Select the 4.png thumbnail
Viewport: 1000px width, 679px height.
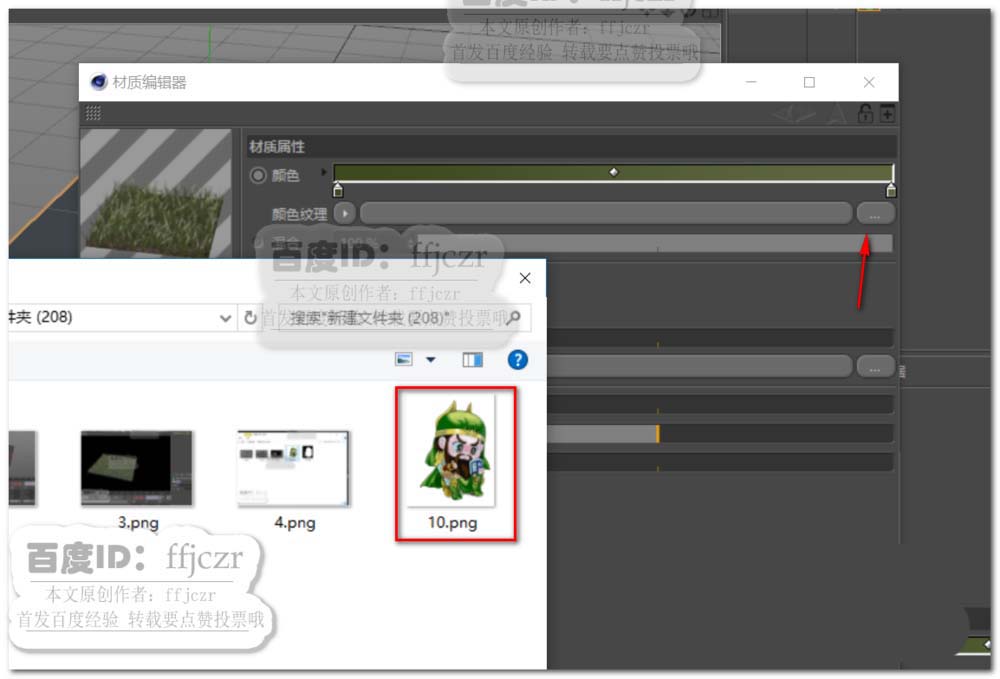(293, 469)
